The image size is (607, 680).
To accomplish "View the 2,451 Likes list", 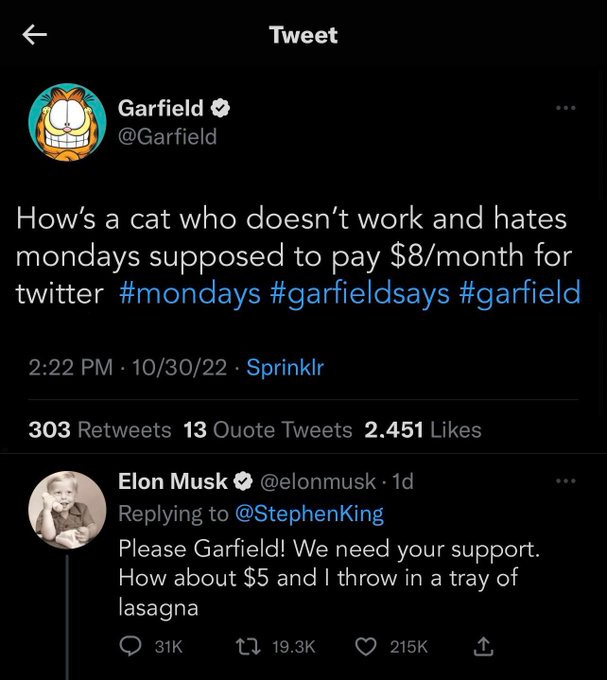I will click(422, 430).
